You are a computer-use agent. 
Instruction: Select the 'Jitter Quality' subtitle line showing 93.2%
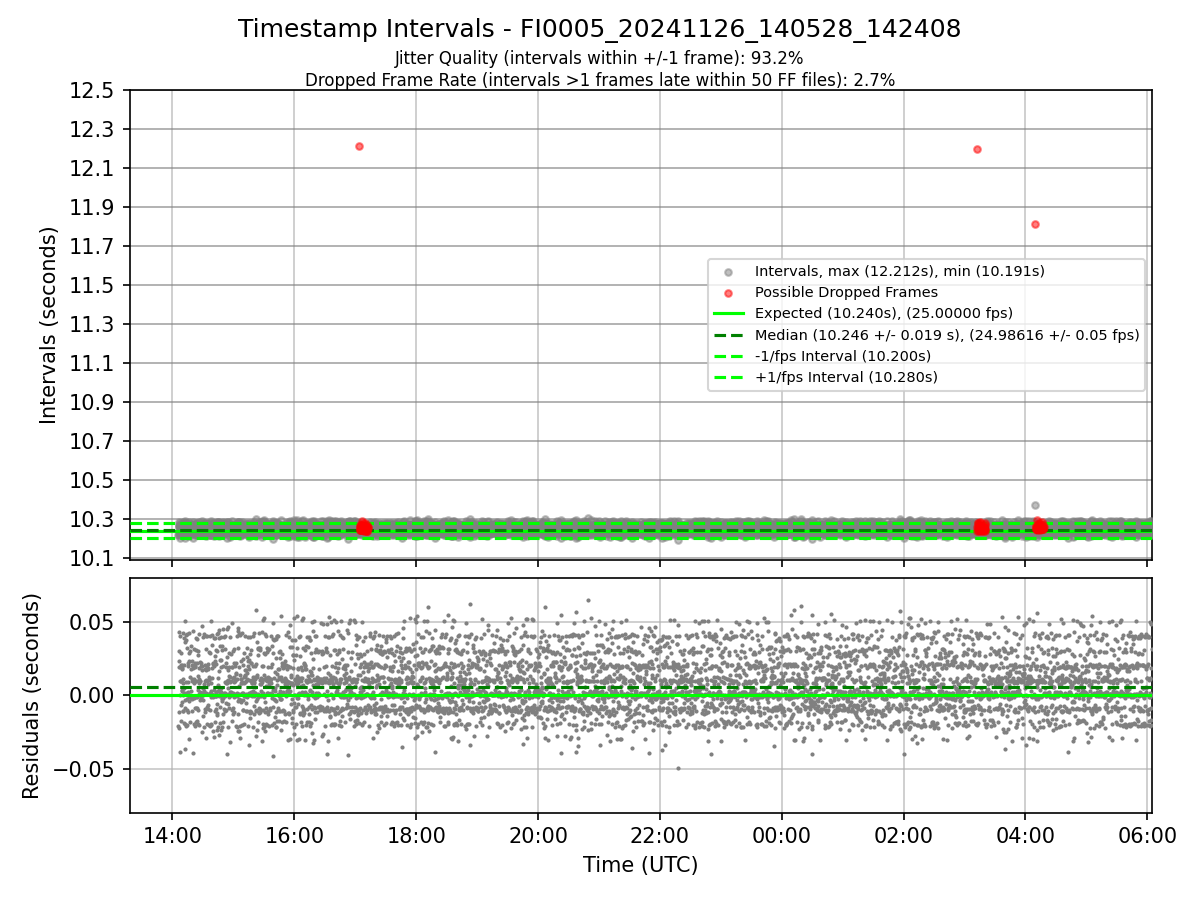tap(599, 58)
